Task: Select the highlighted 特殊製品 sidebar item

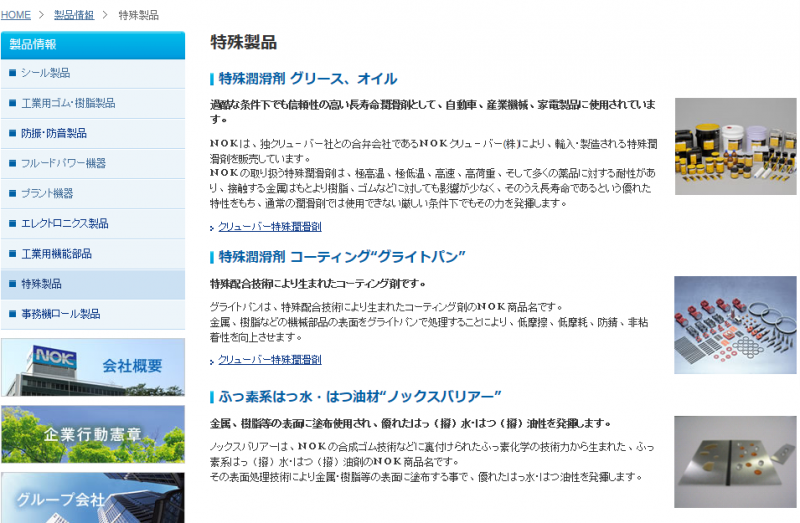Action: pos(93,284)
